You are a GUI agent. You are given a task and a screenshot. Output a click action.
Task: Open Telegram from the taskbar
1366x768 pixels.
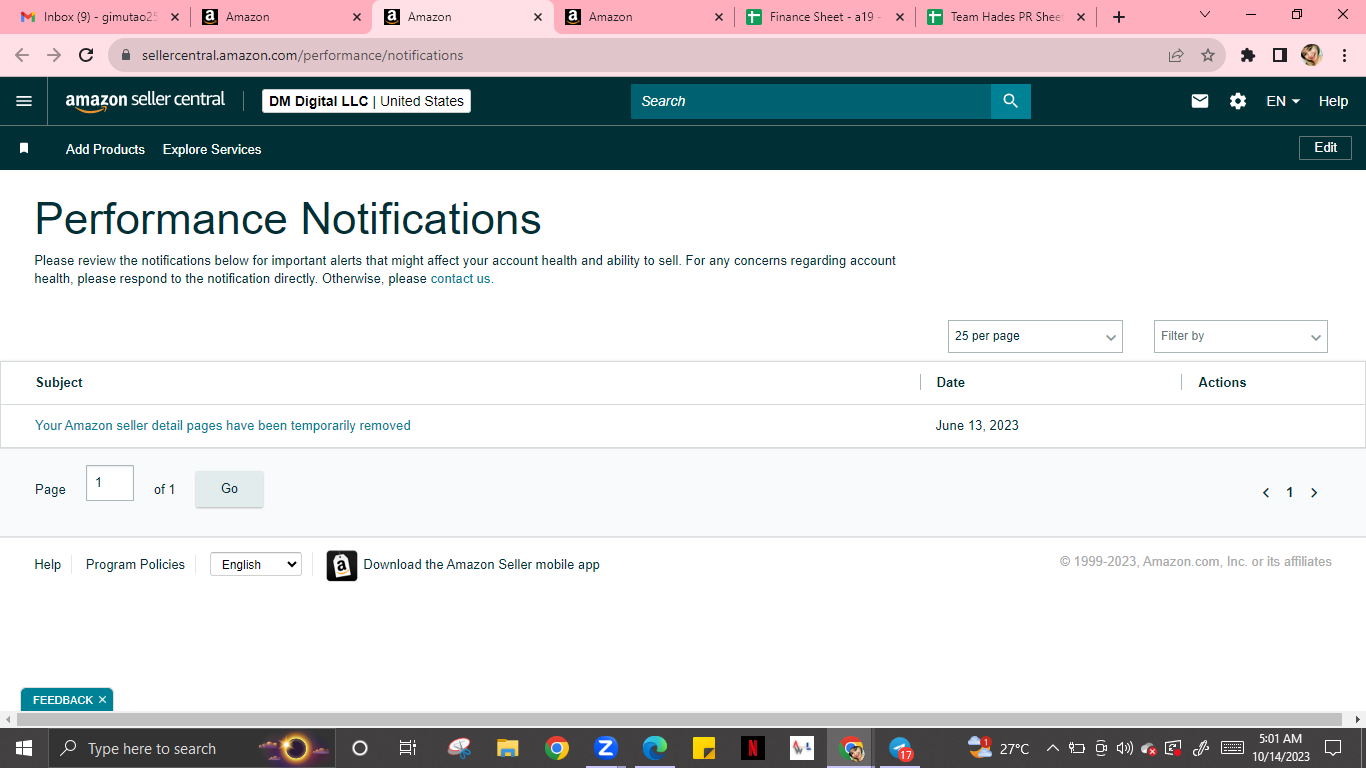900,748
